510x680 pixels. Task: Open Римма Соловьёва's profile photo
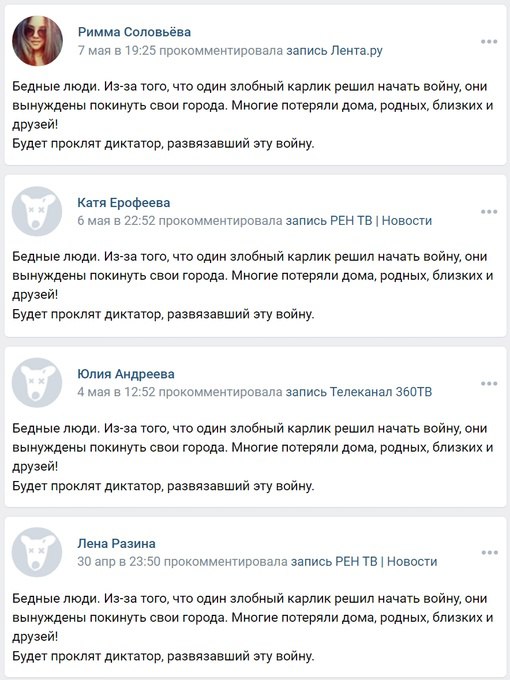coord(37,41)
